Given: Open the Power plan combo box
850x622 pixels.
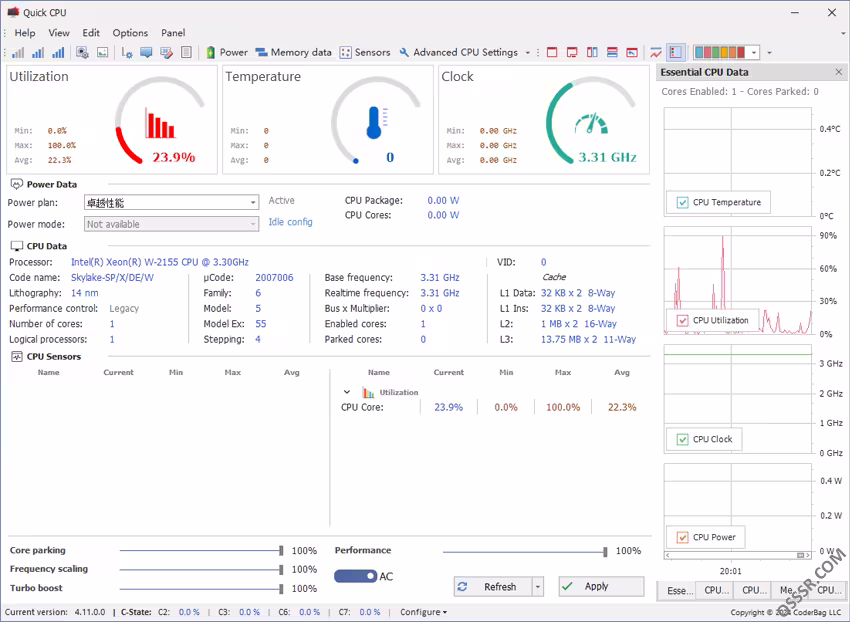Looking at the screenshot, I should click(x=171, y=203).
